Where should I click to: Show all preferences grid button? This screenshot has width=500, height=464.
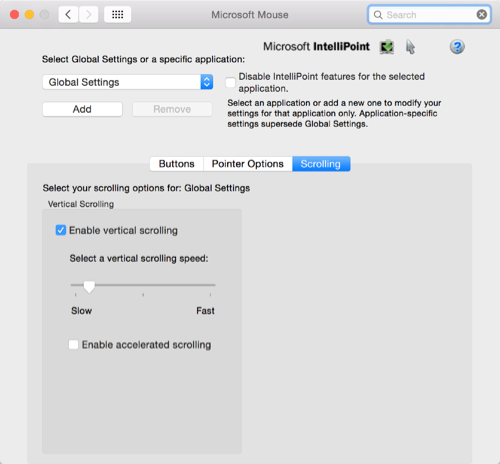click(x=117, y=15)
